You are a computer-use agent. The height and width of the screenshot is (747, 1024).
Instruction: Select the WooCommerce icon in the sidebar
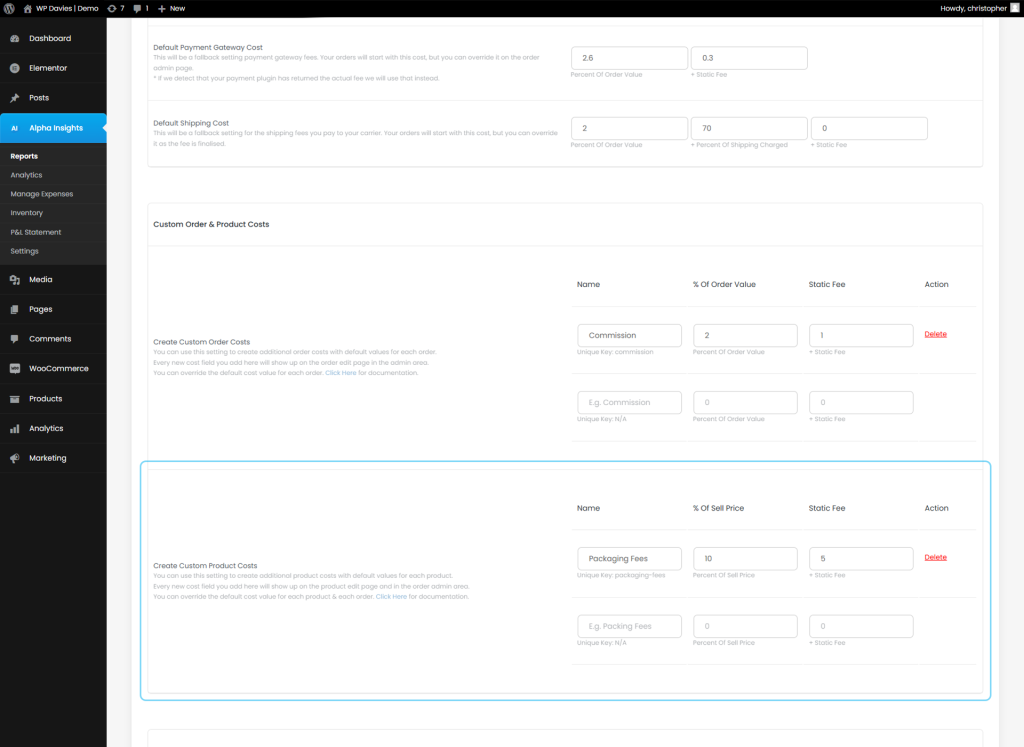point(14,368)
